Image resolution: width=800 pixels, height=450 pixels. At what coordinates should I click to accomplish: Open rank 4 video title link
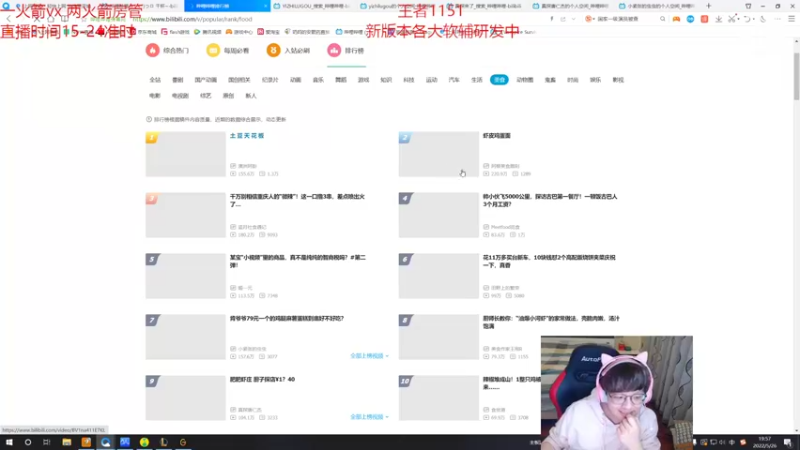click(x=550, y=201)
